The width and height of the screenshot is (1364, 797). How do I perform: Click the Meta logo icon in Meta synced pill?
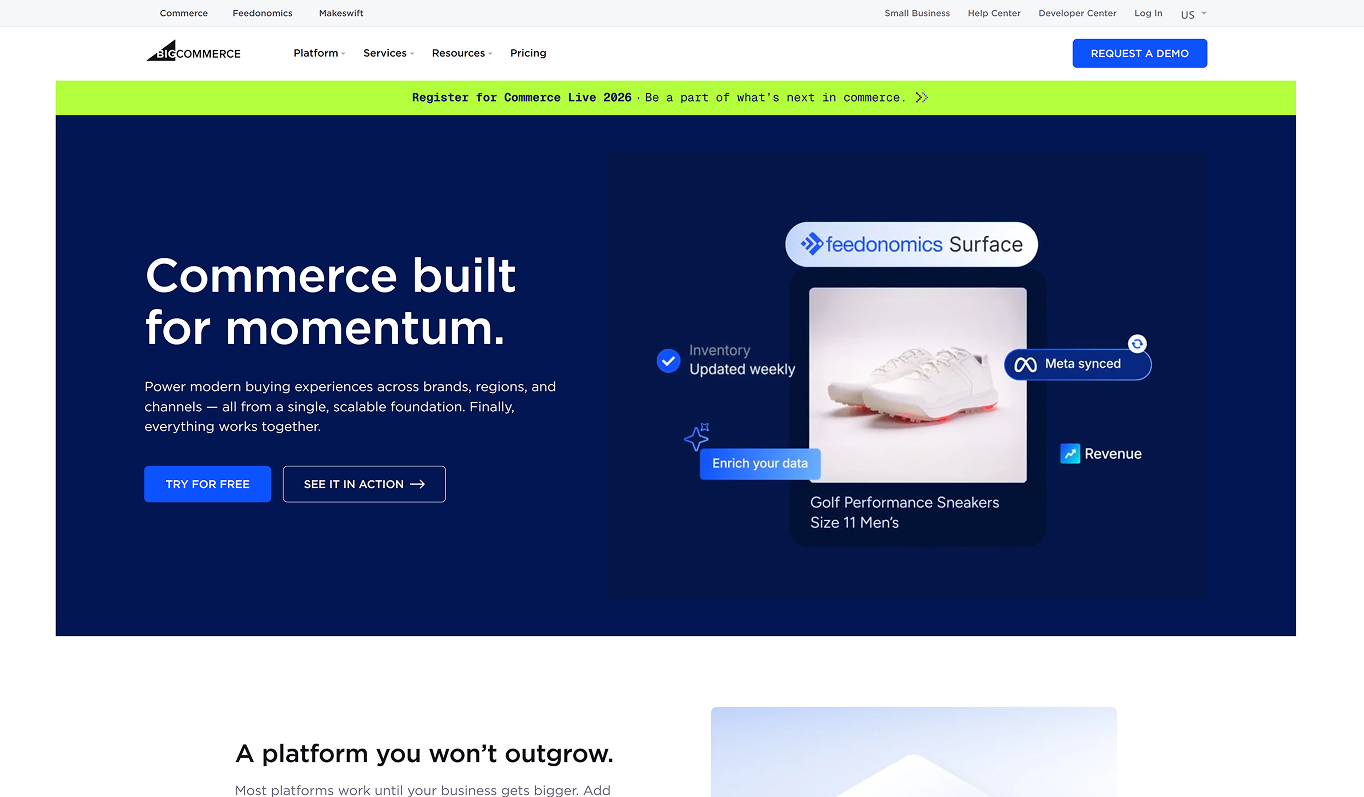(1025, 364)
